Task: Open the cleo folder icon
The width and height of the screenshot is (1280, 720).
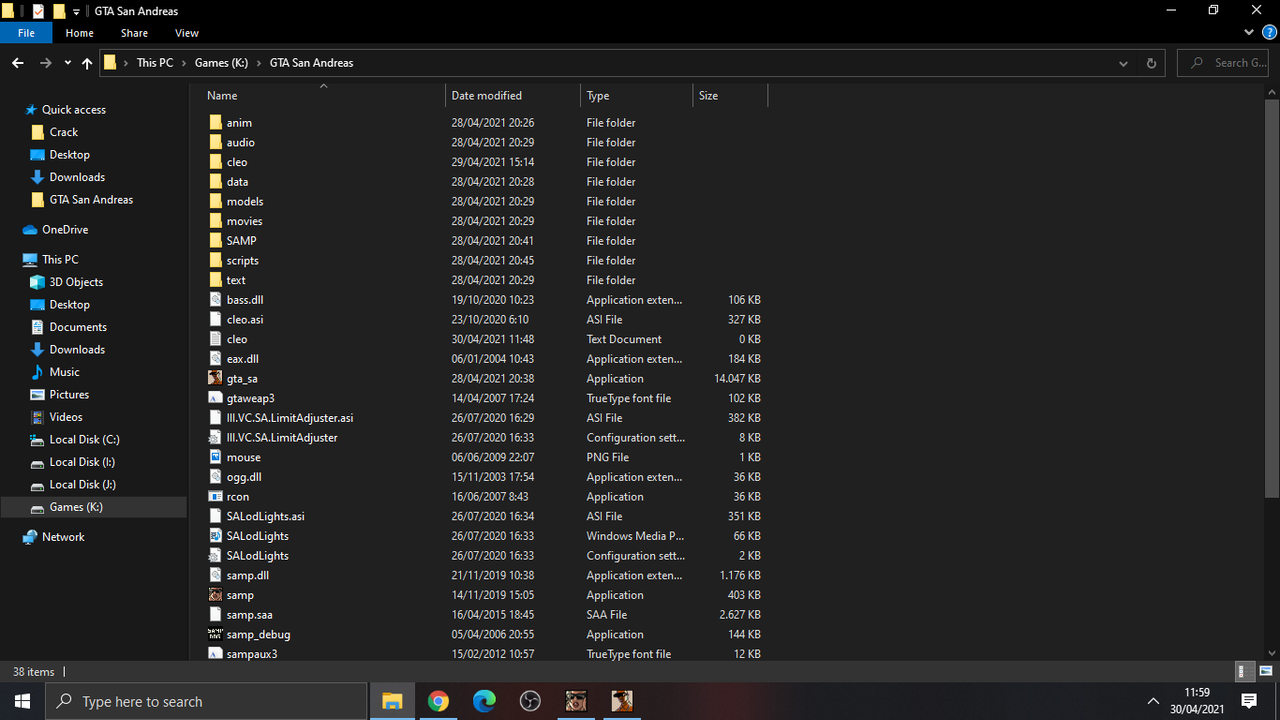Action: (215, 161)
